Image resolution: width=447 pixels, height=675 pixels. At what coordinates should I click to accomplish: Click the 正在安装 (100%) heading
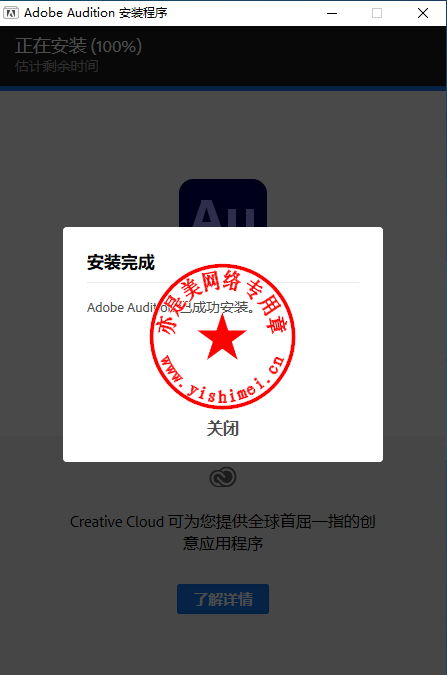coord(78,46)
